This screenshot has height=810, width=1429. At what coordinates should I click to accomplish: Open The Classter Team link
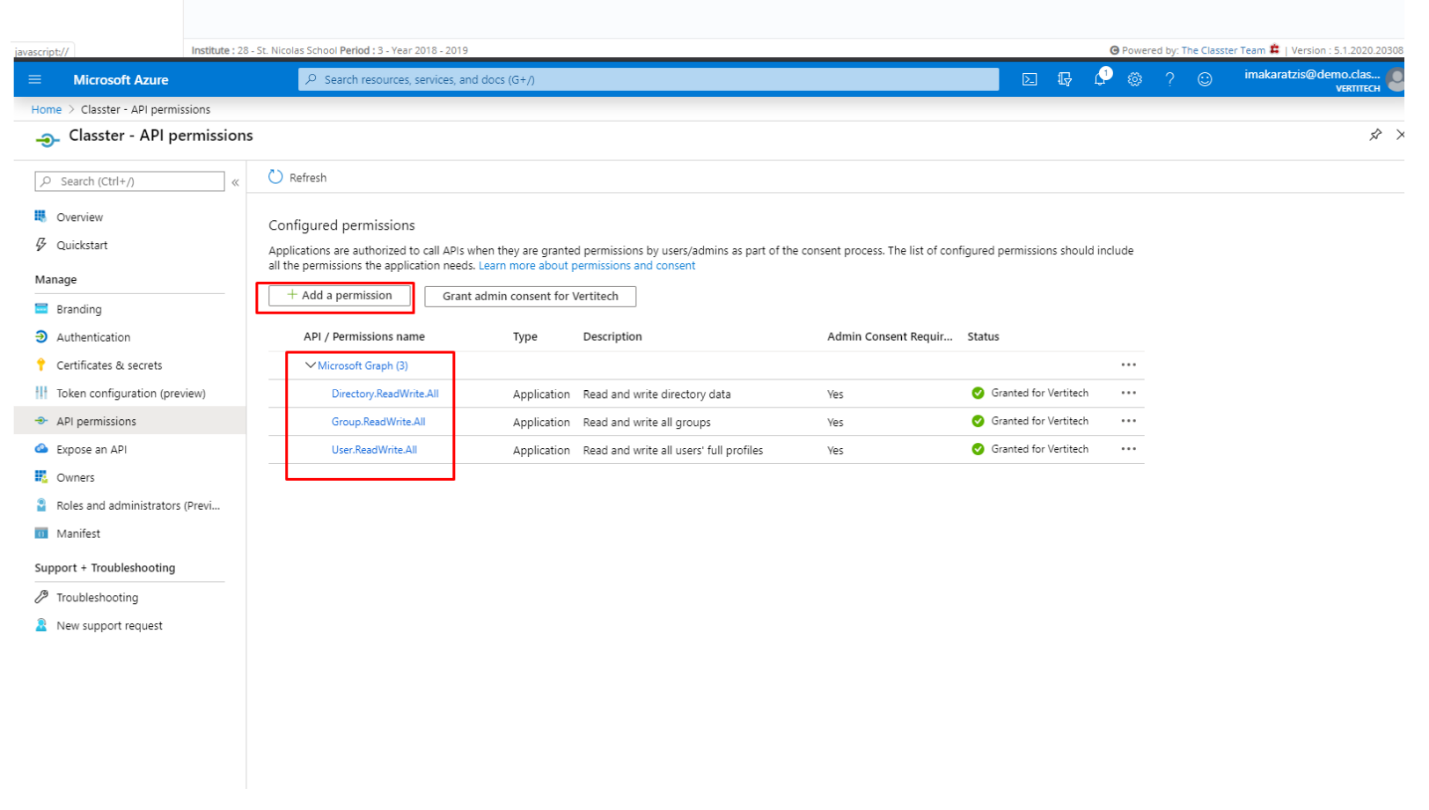1223,50
